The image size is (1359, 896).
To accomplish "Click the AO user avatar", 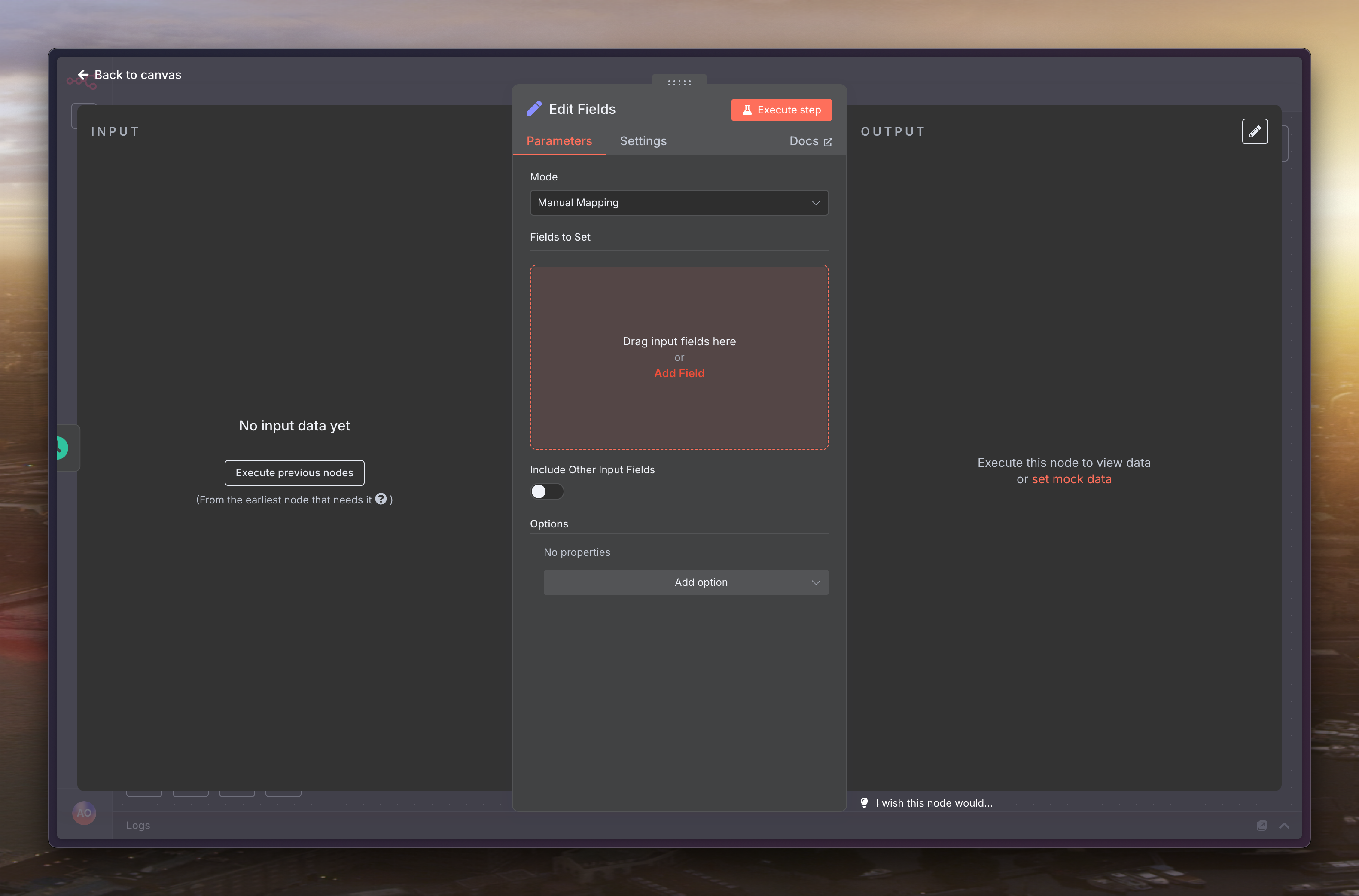I will click(x=84, y=813).
